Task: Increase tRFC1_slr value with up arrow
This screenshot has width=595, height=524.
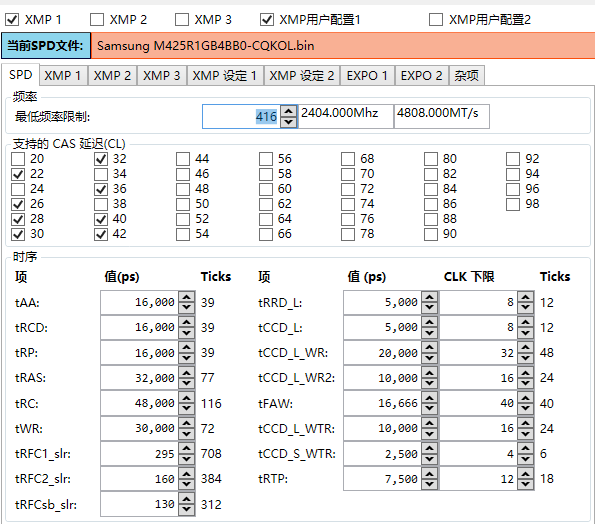Action: point(187,448)
